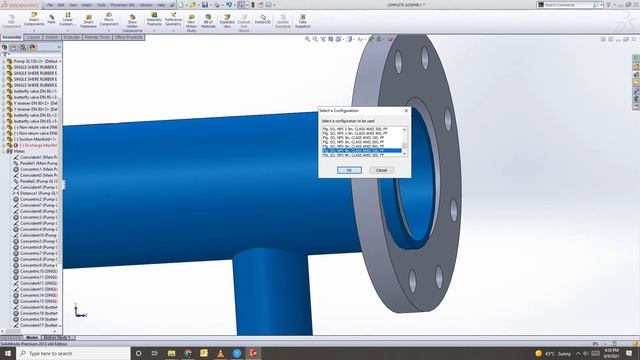Switch to the Render Tools tab
This screenshot has width=640, height=360.
pyautogui.click(x=97, y=37)
